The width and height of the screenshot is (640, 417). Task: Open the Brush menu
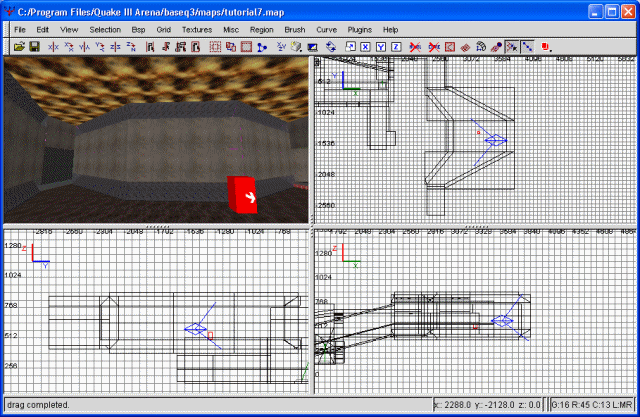(x=295, y=29)
